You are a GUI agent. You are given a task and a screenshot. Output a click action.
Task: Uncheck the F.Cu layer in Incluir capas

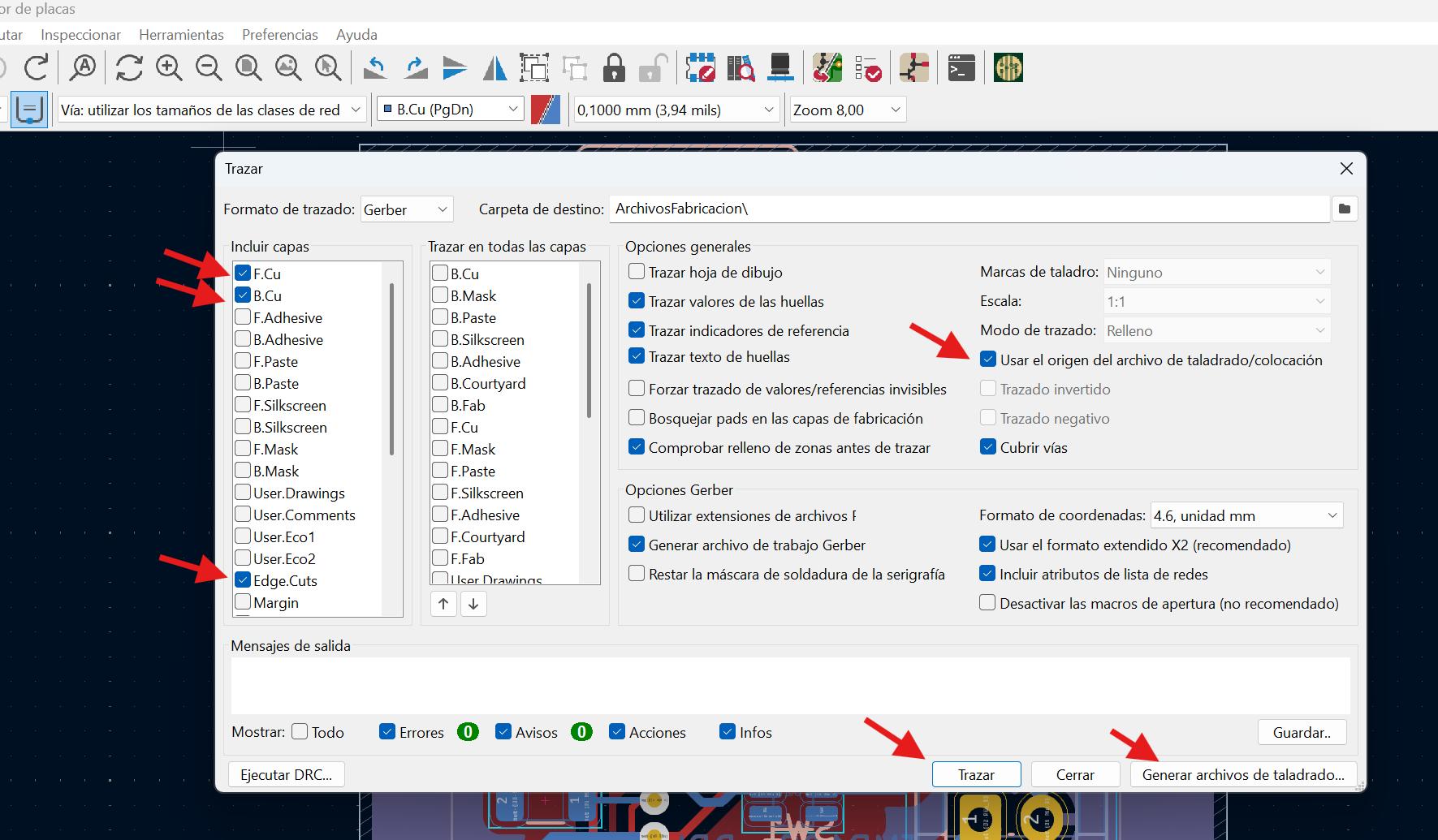coord(243,274)
